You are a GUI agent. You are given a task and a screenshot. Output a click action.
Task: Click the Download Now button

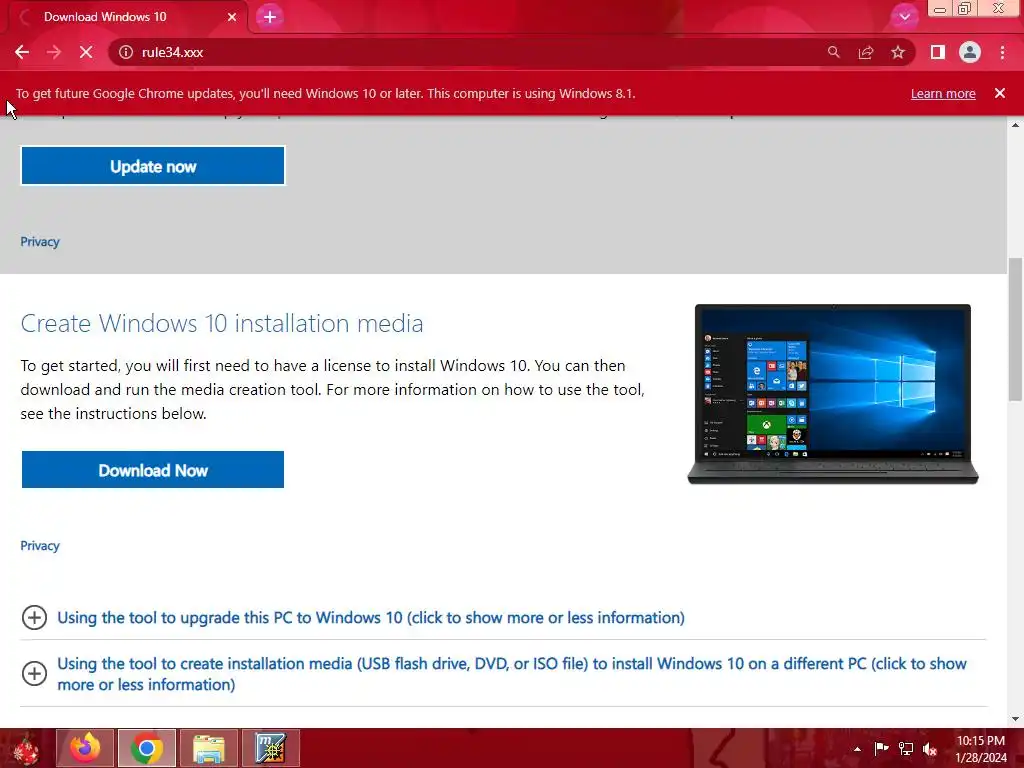(153, 470)
